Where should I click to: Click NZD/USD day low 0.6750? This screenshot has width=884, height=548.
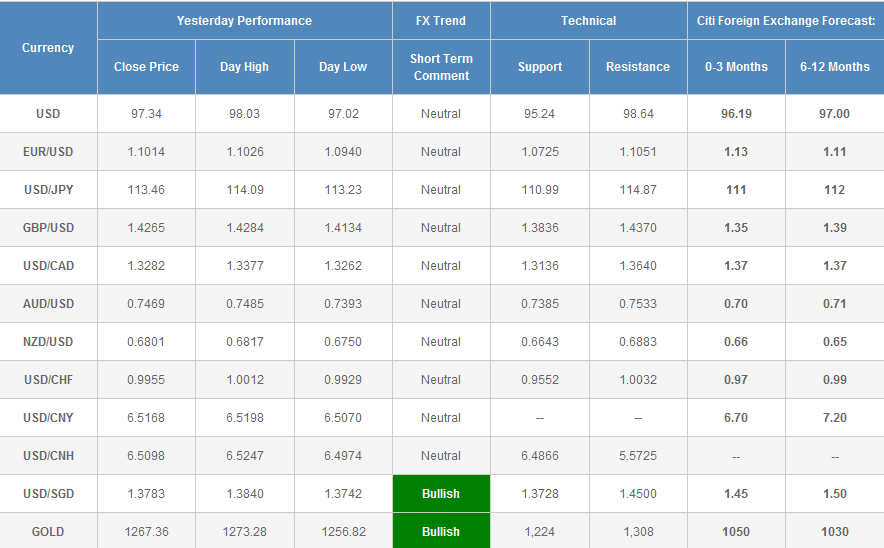343,342
